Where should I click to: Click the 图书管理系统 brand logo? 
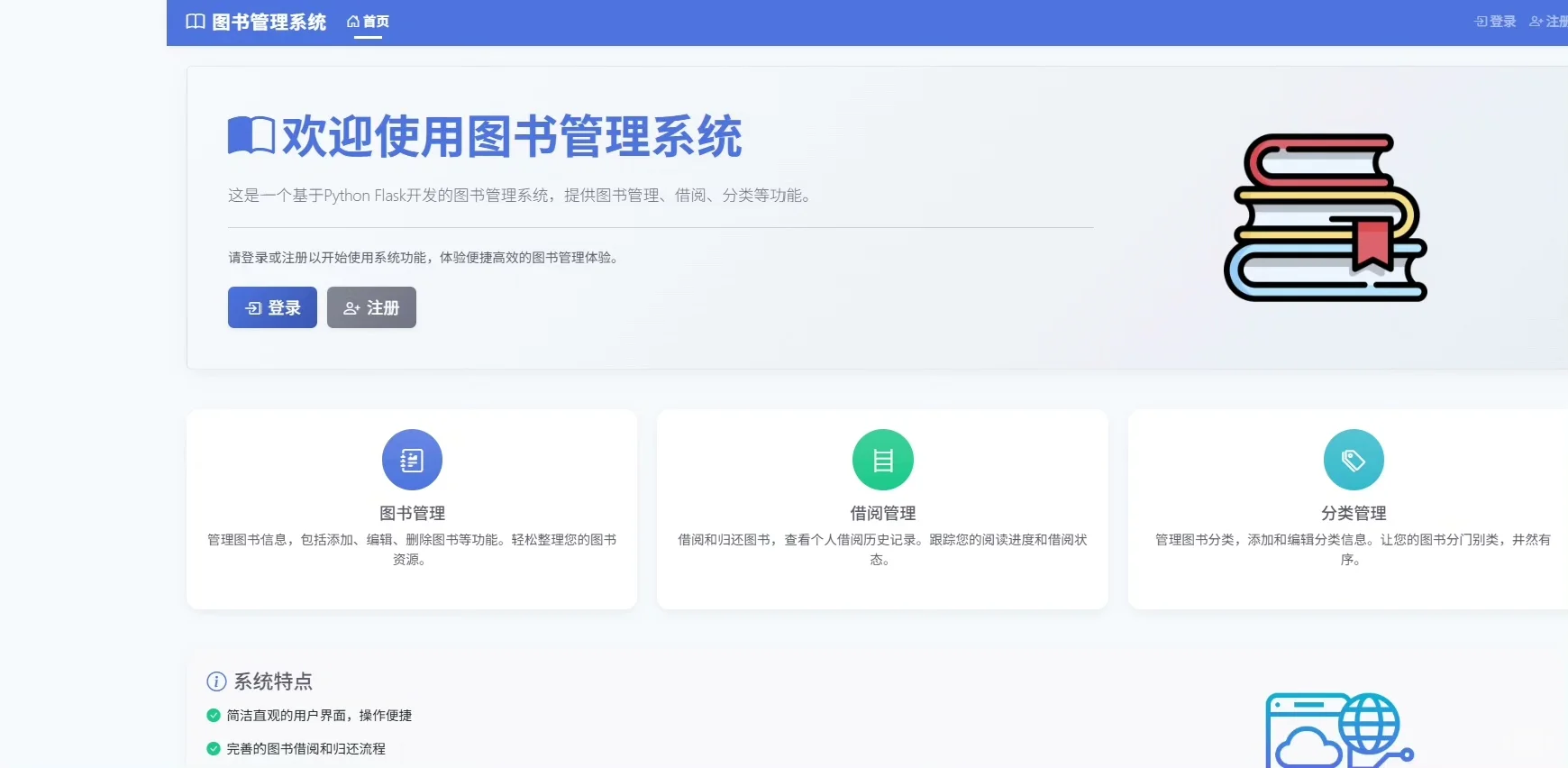pyautogui.click(x=256, y=22)
